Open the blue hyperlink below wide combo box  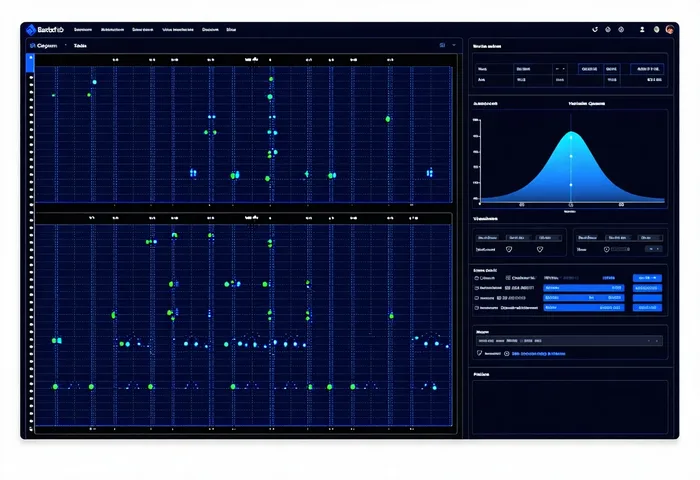point(538,354)
